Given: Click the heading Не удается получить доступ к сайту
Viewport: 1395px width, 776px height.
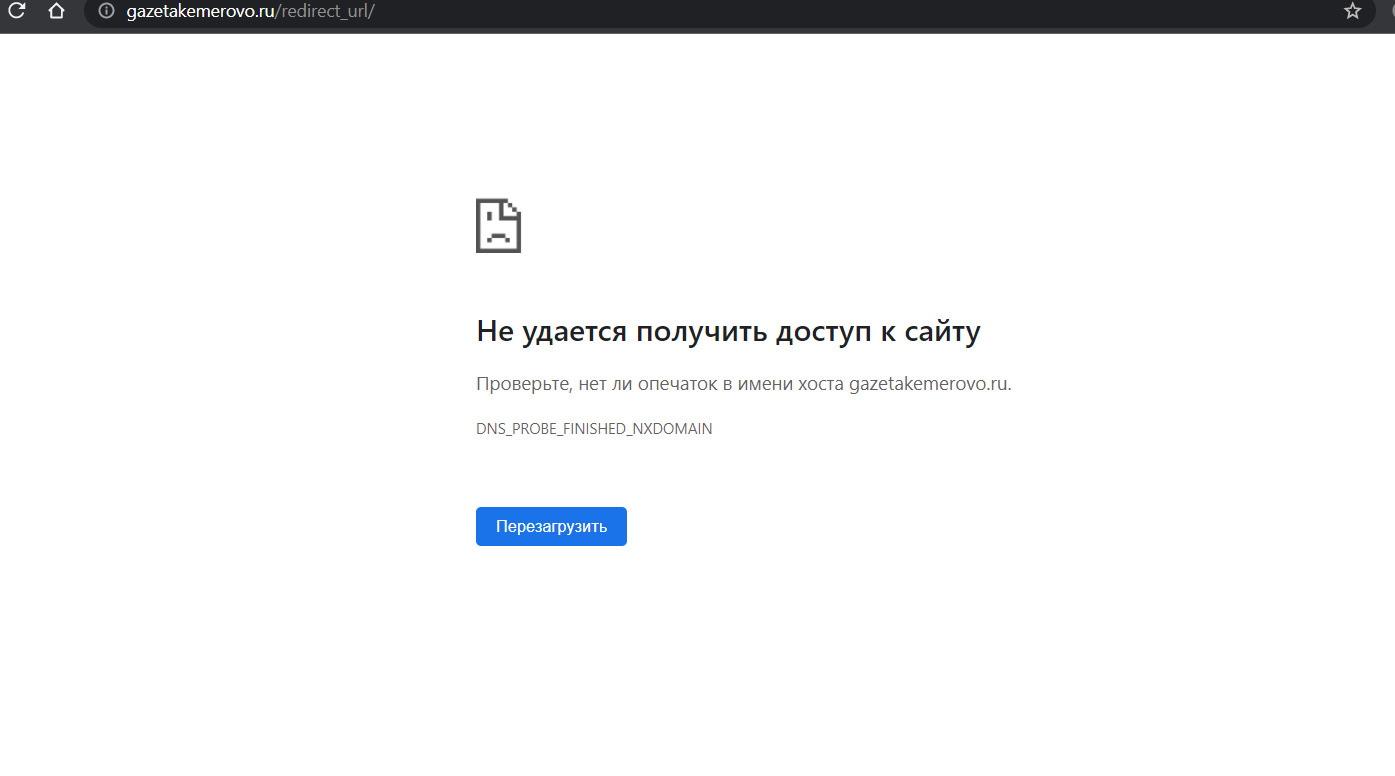Looking at the screenshot, I should [728, 332].
